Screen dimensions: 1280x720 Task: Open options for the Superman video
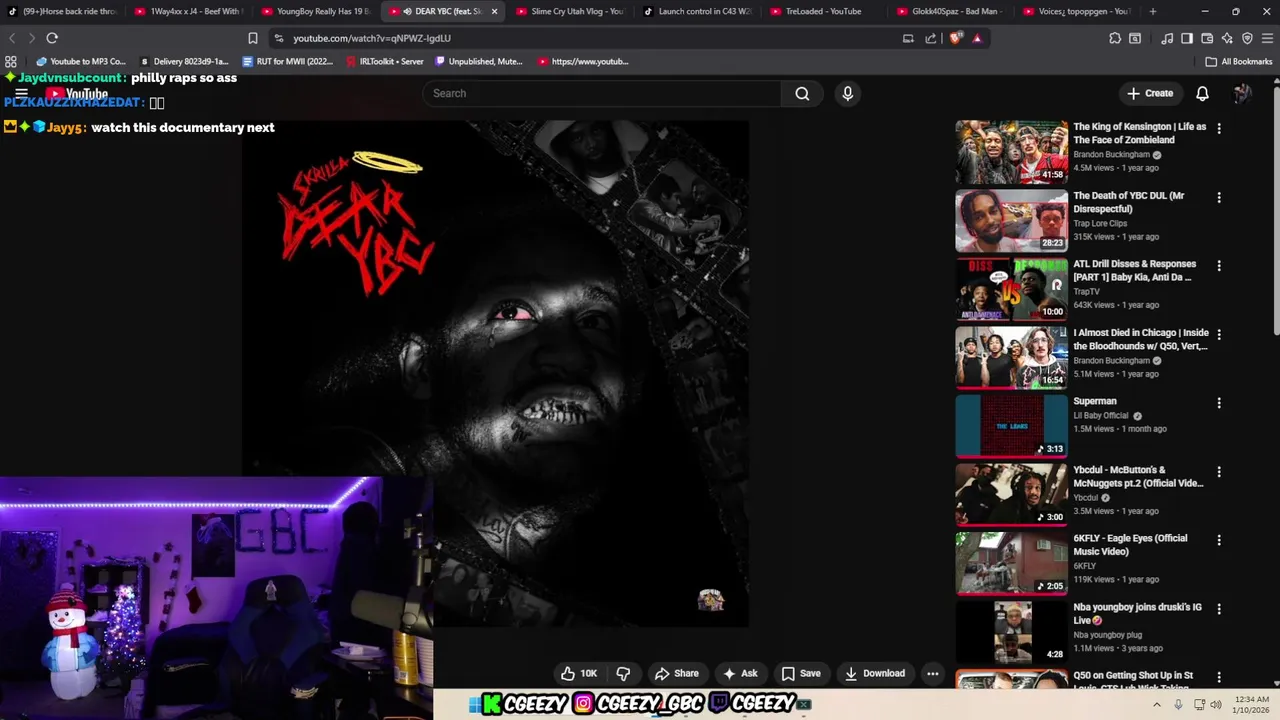[1219, 403]
